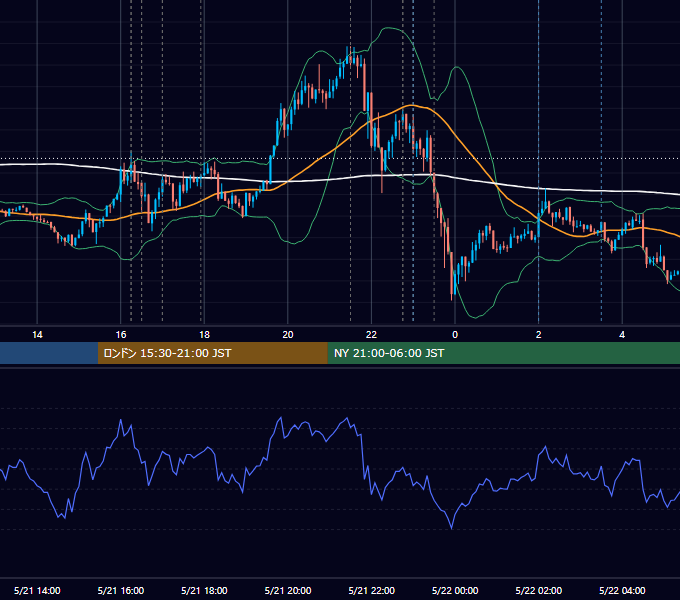Click the 5/21 20:00 time label

point(288,590)
